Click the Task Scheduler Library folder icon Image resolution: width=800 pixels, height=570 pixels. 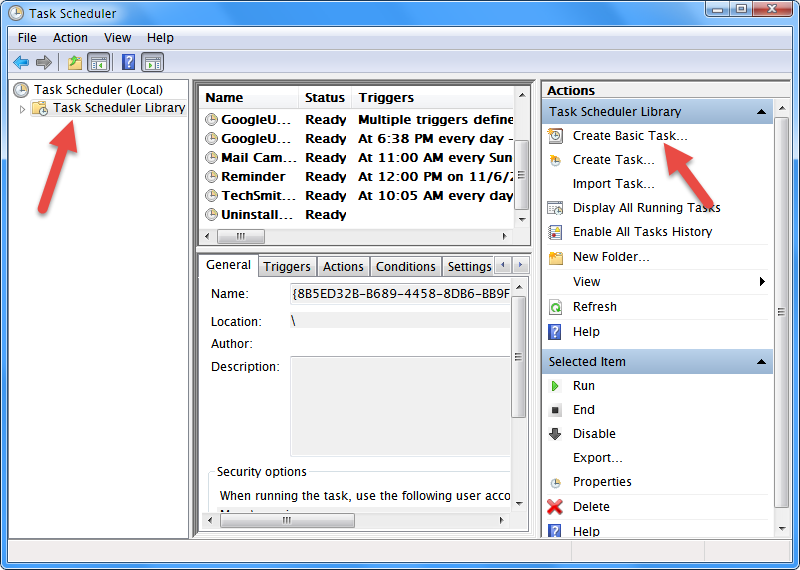coord(40,108)
